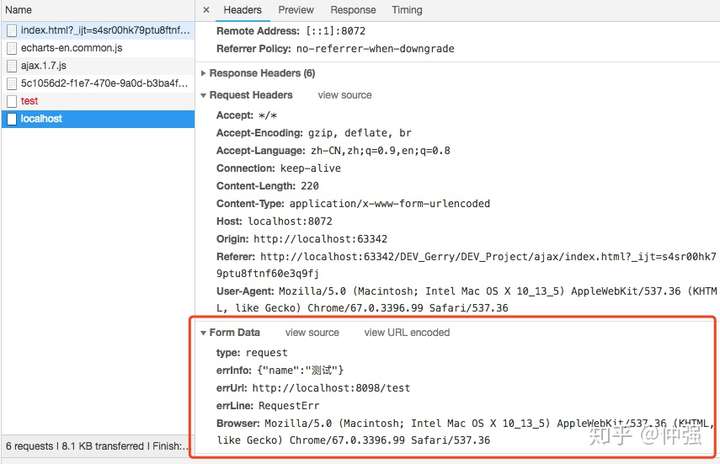Click view source next to Request Headers
Viewport: 720px width, 464px height.
click(345, 95)
